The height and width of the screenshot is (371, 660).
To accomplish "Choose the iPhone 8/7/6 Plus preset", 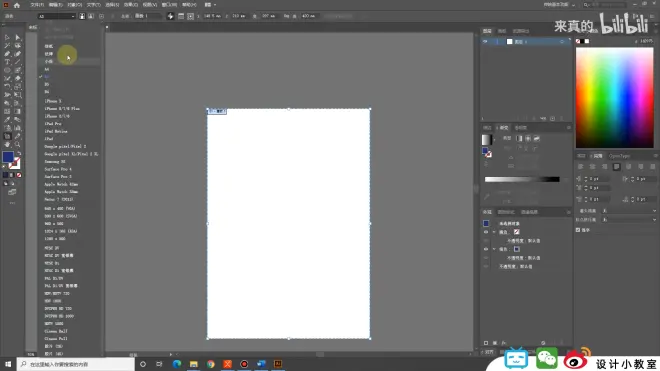I will 62,109.
